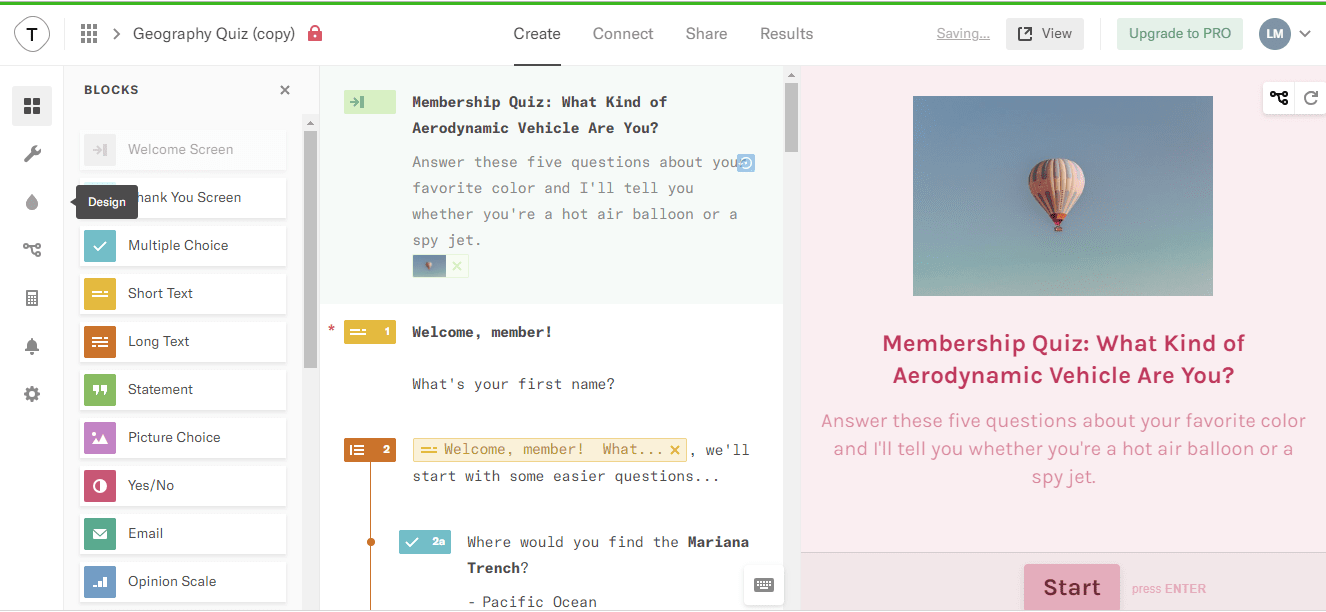This screenshot has width=1326, height=612.
Task: Open preview logic map icon
Action: coord(1279,98)
